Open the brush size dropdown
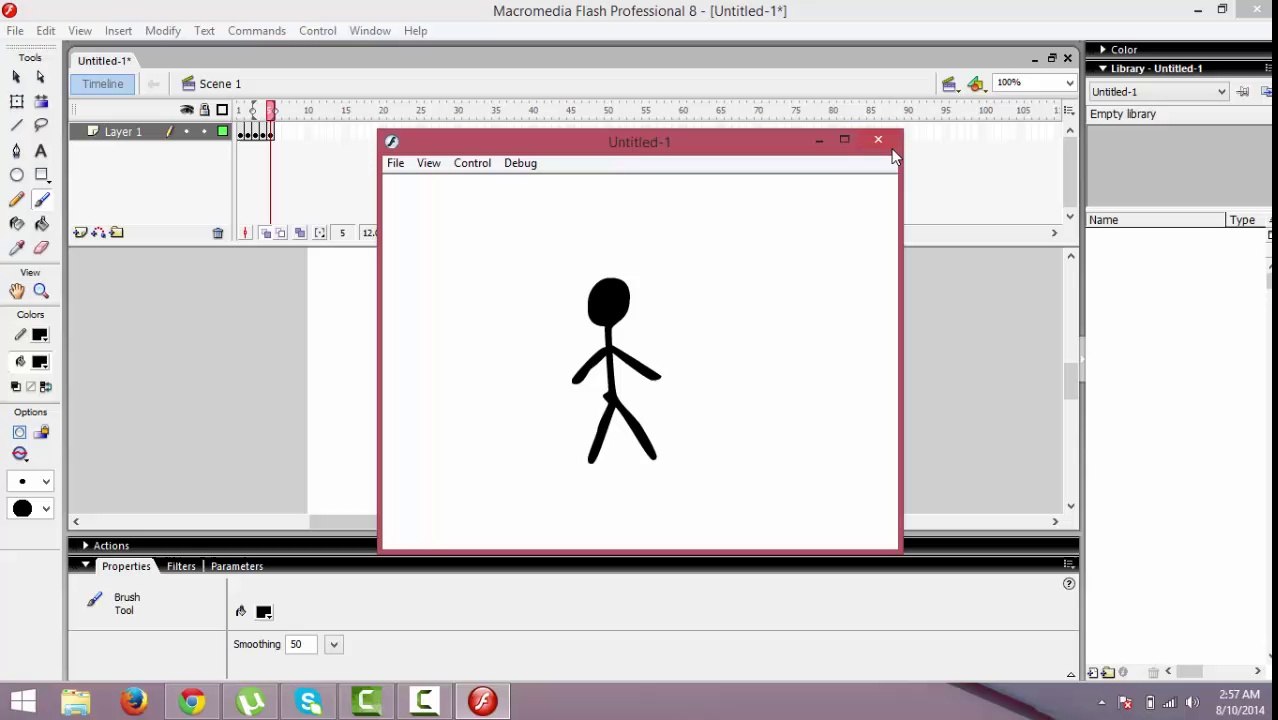The image size is (1278, 720). [x=30, y=482]
